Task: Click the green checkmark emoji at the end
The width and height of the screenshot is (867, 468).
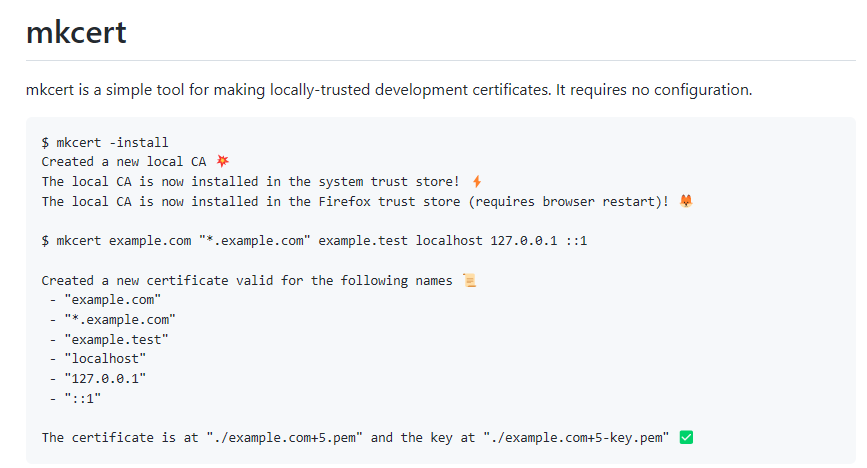Action: point(686,437)
